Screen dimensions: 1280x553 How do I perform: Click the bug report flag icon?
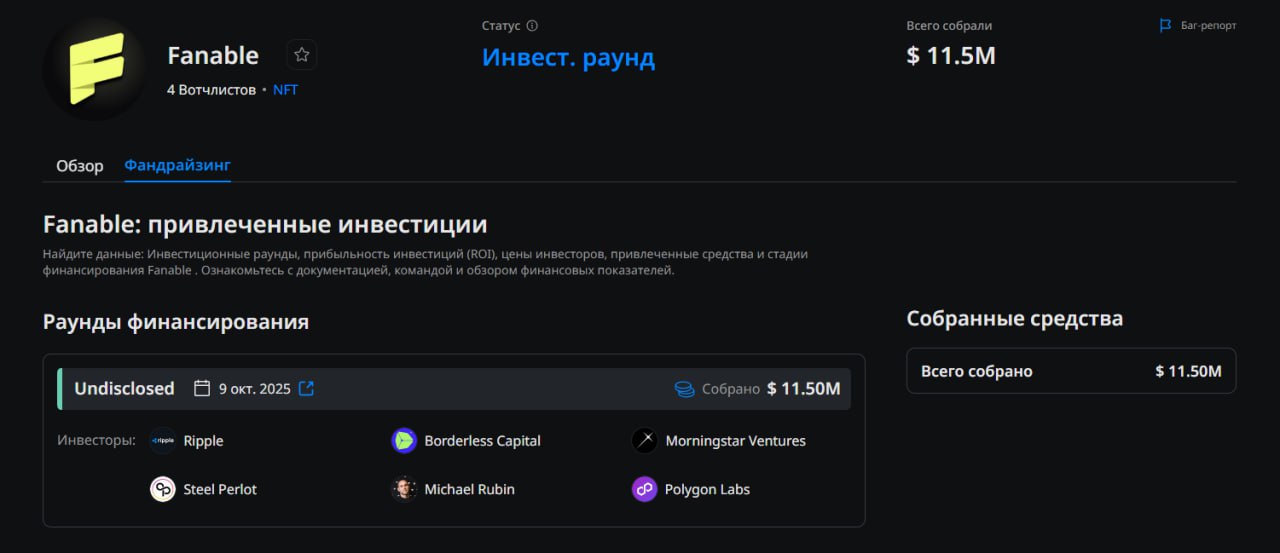tap(1165, 25)
